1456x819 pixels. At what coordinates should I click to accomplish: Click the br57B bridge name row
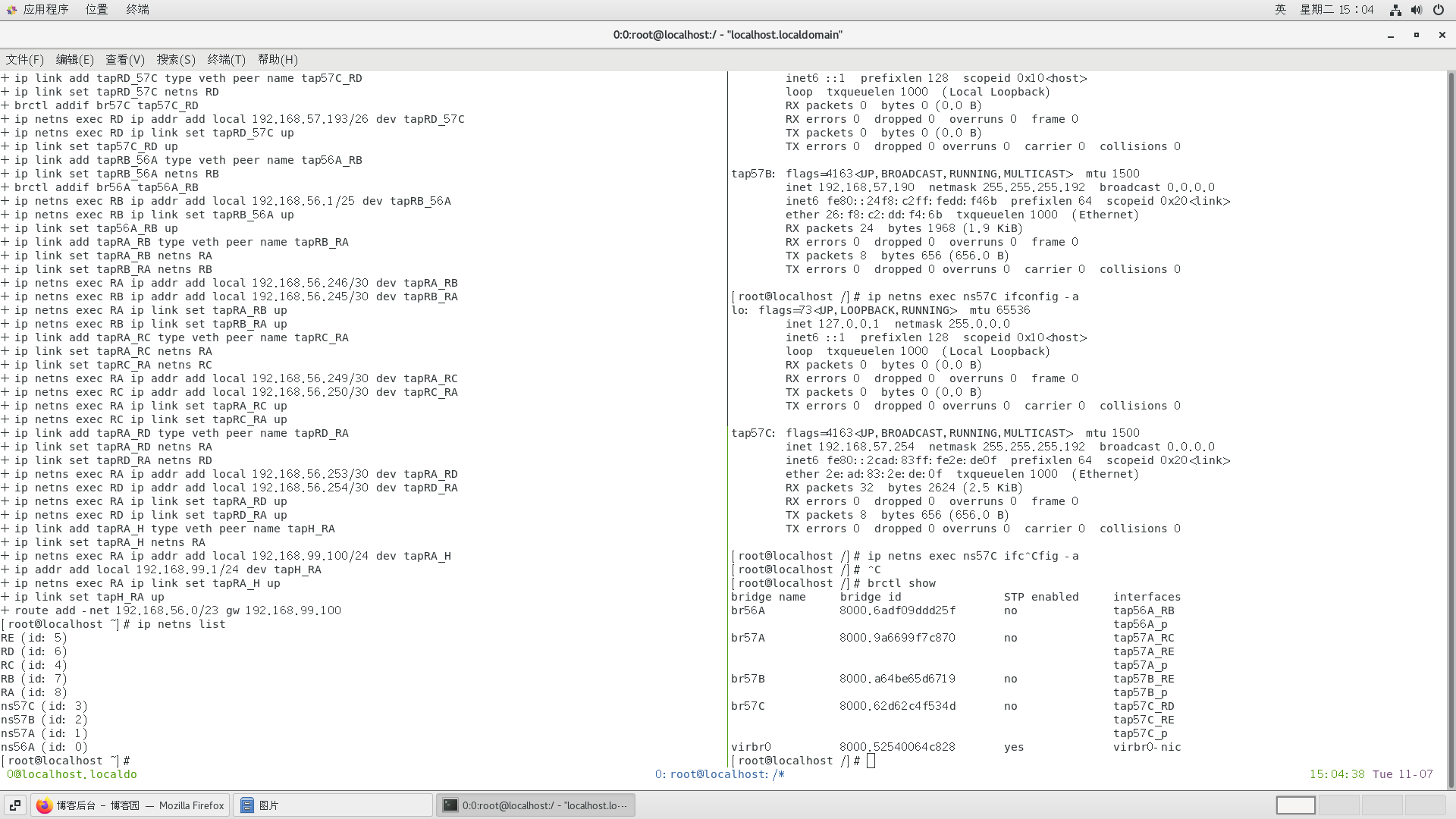click(748, 679)
